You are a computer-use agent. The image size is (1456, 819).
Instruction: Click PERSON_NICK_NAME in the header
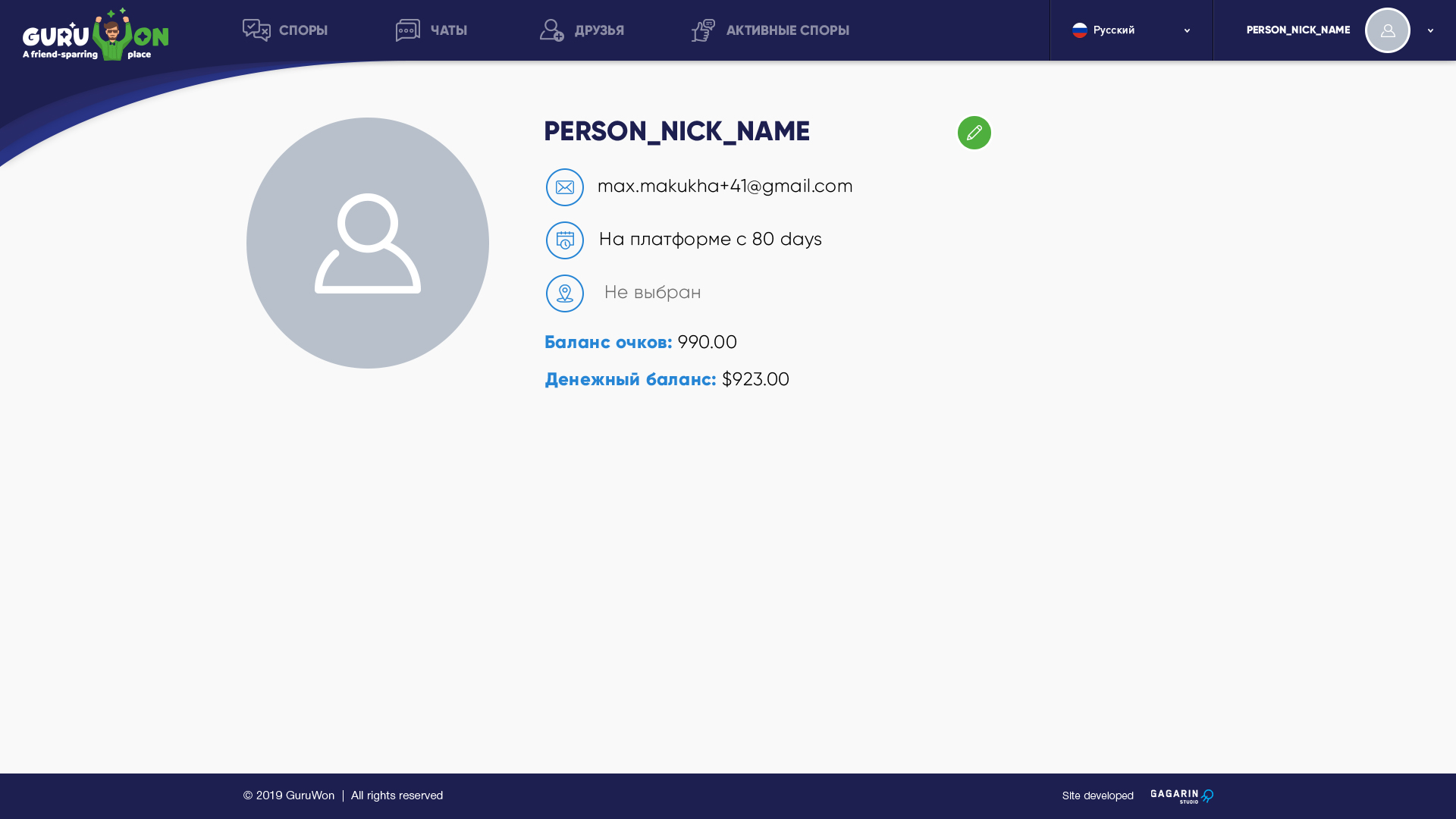(x=1298, y=30)
